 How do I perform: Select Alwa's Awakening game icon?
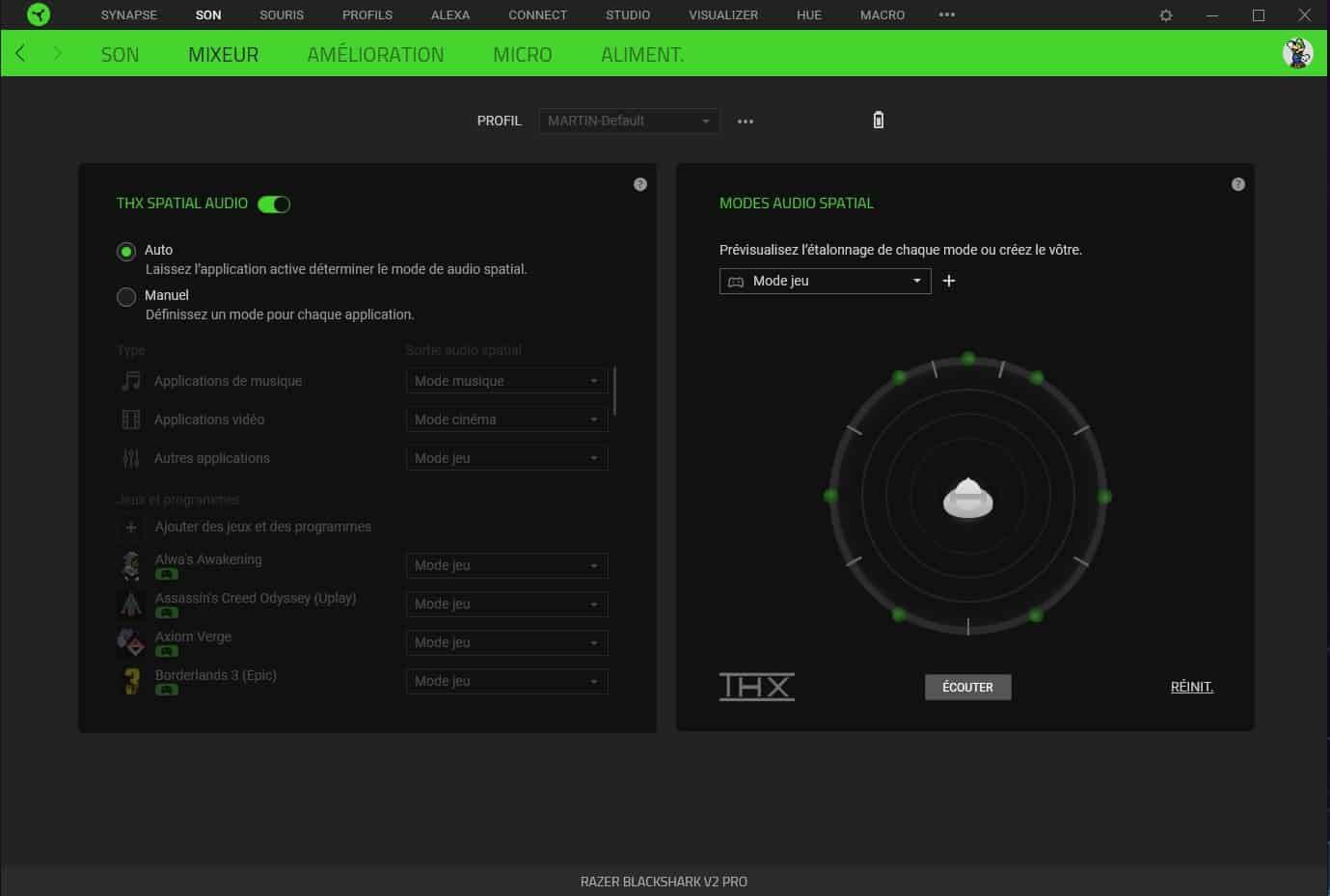tap(131, 565)
